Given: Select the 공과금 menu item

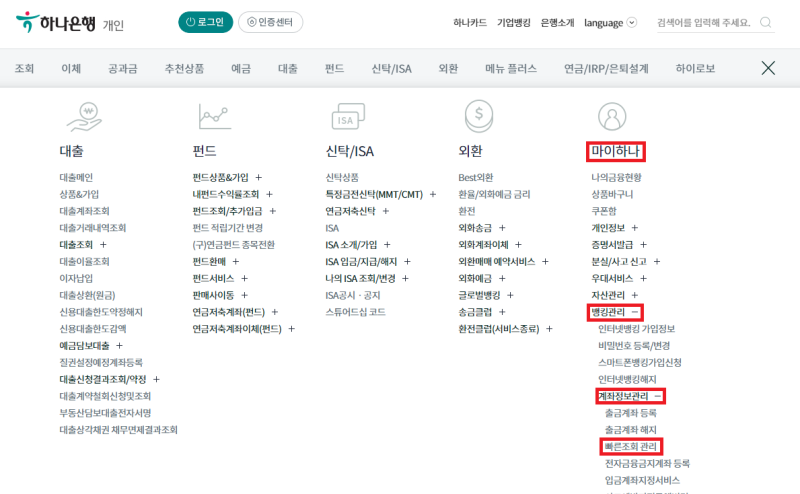Looking at the screenshot, I should [122, 68].
